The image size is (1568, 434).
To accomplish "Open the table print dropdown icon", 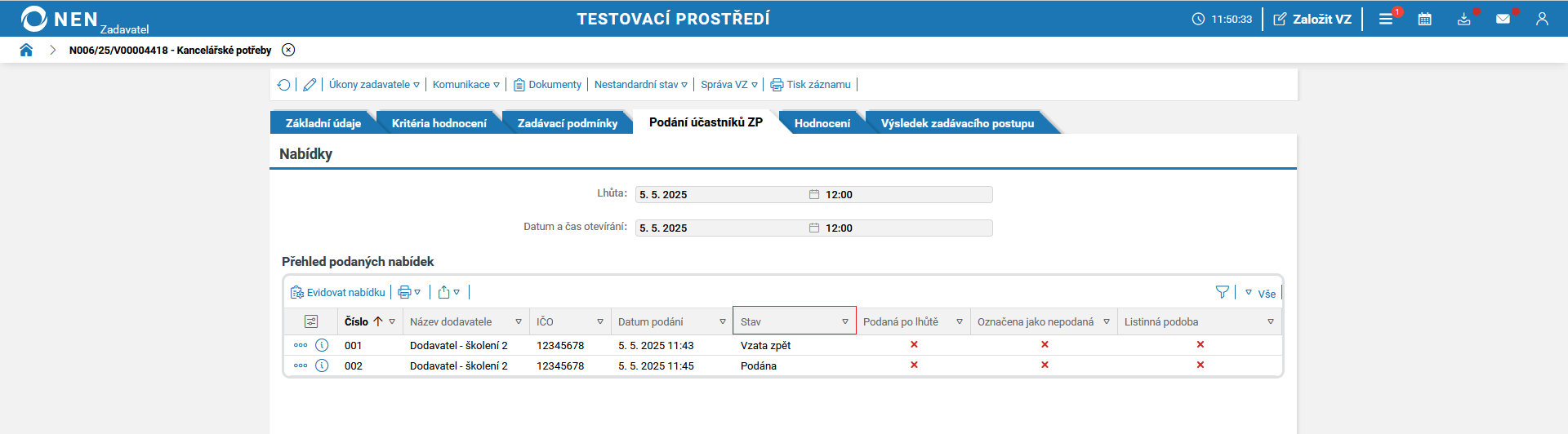I will point(409,292).
